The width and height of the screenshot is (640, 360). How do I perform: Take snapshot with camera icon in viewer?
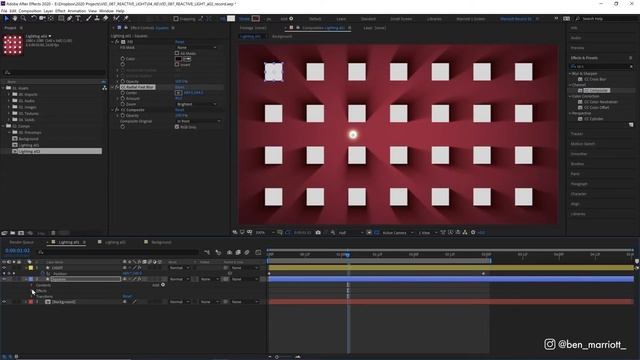click(x=318, y=232)
